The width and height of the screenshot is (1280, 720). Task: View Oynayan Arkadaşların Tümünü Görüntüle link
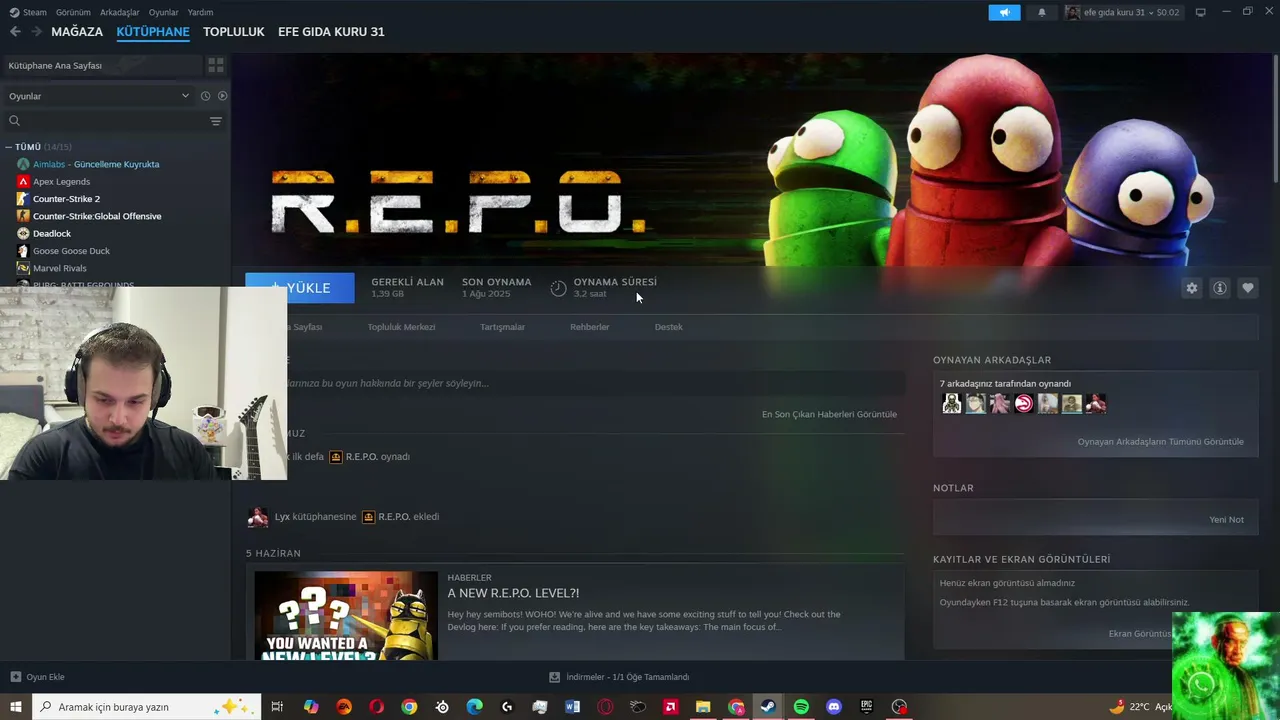1160,441
